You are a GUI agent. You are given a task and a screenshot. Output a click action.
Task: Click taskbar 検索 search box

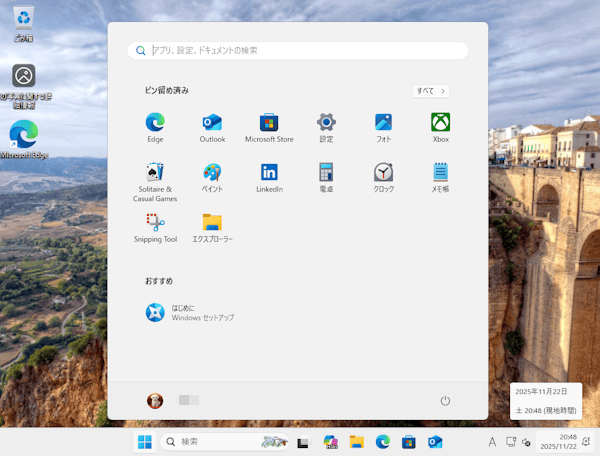click(225, 442)
